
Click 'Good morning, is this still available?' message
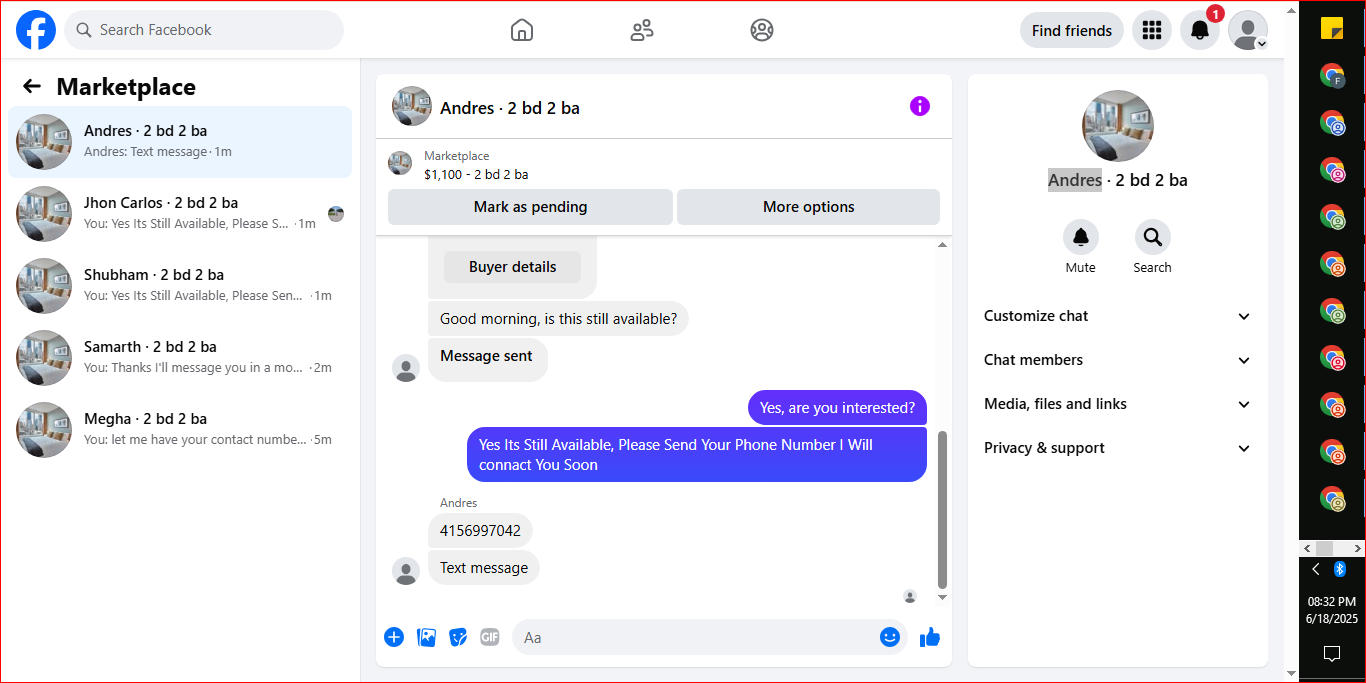[558, 319]
